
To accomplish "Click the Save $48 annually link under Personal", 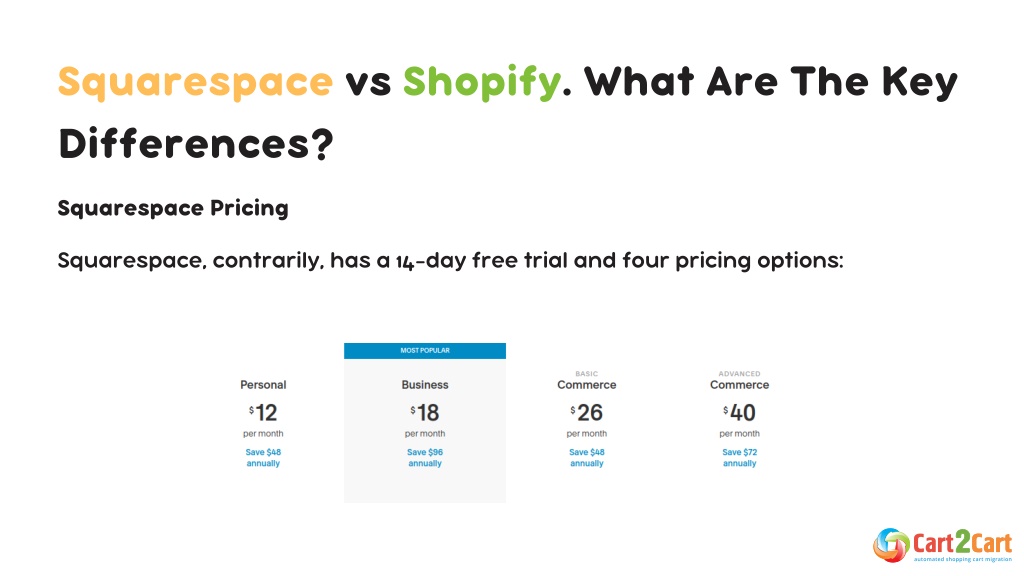I will [x=263, y=457].
